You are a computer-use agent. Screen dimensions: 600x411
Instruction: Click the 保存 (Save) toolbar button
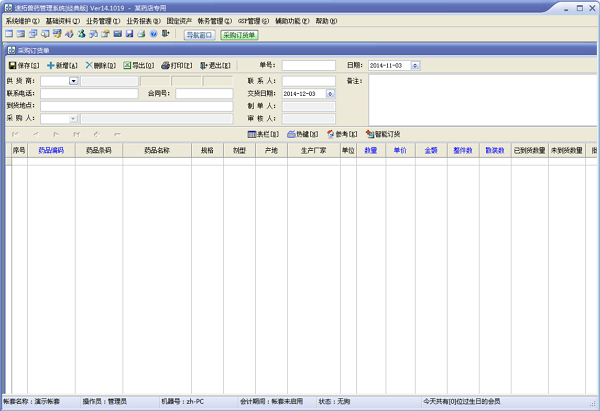(23, 65)
